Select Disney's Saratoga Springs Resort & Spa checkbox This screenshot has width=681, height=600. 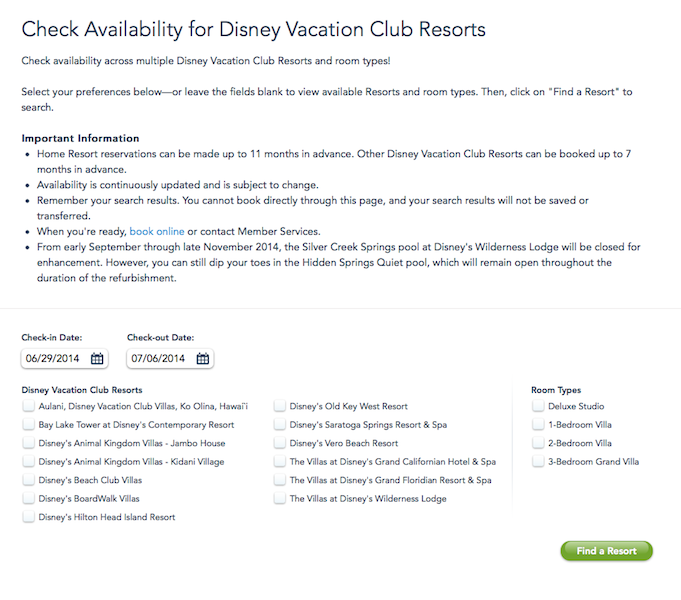(x=280, y=424)
